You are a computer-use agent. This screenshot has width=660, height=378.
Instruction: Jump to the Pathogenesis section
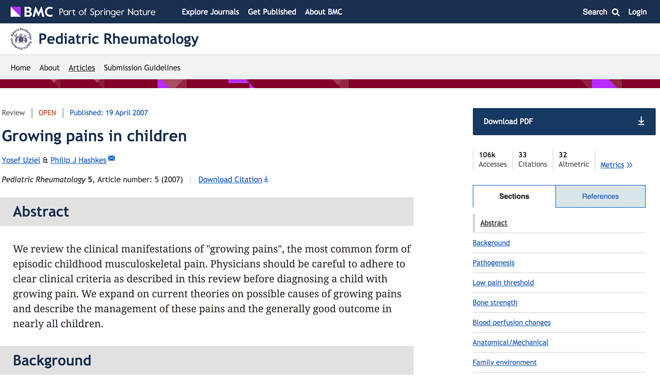[x=493, y=263]
